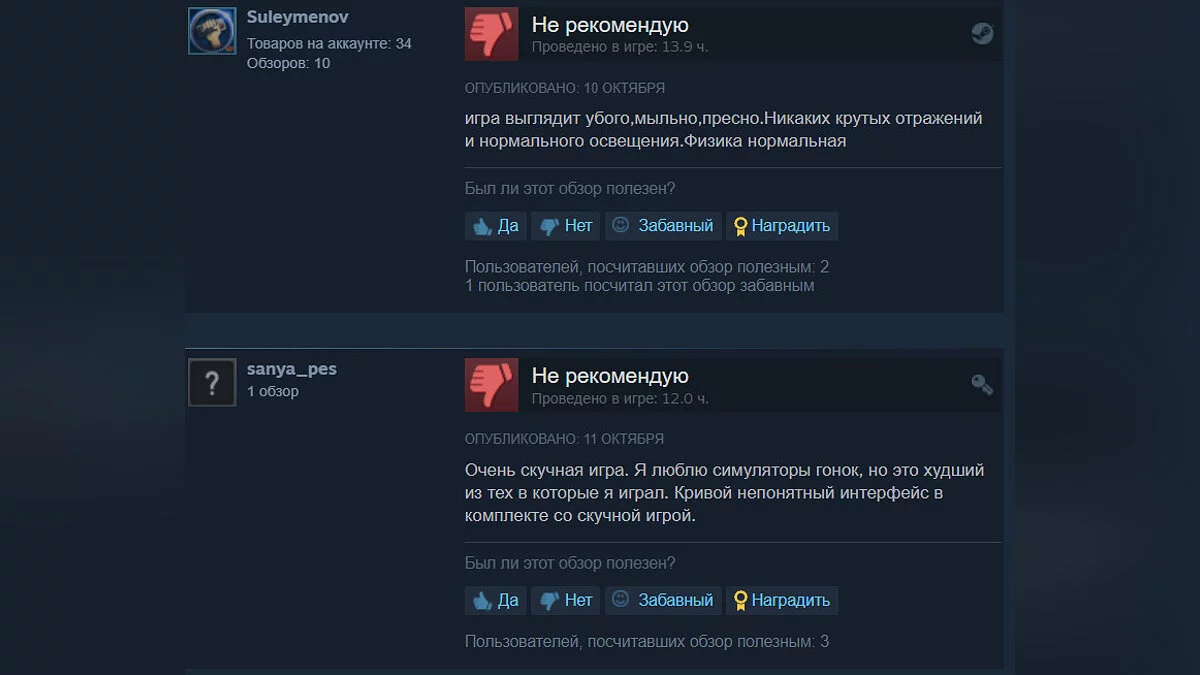1200x675 pixels.
Task: Mark Suleymenov's review as 'Забавный'
Action: (x=663, y=226)
